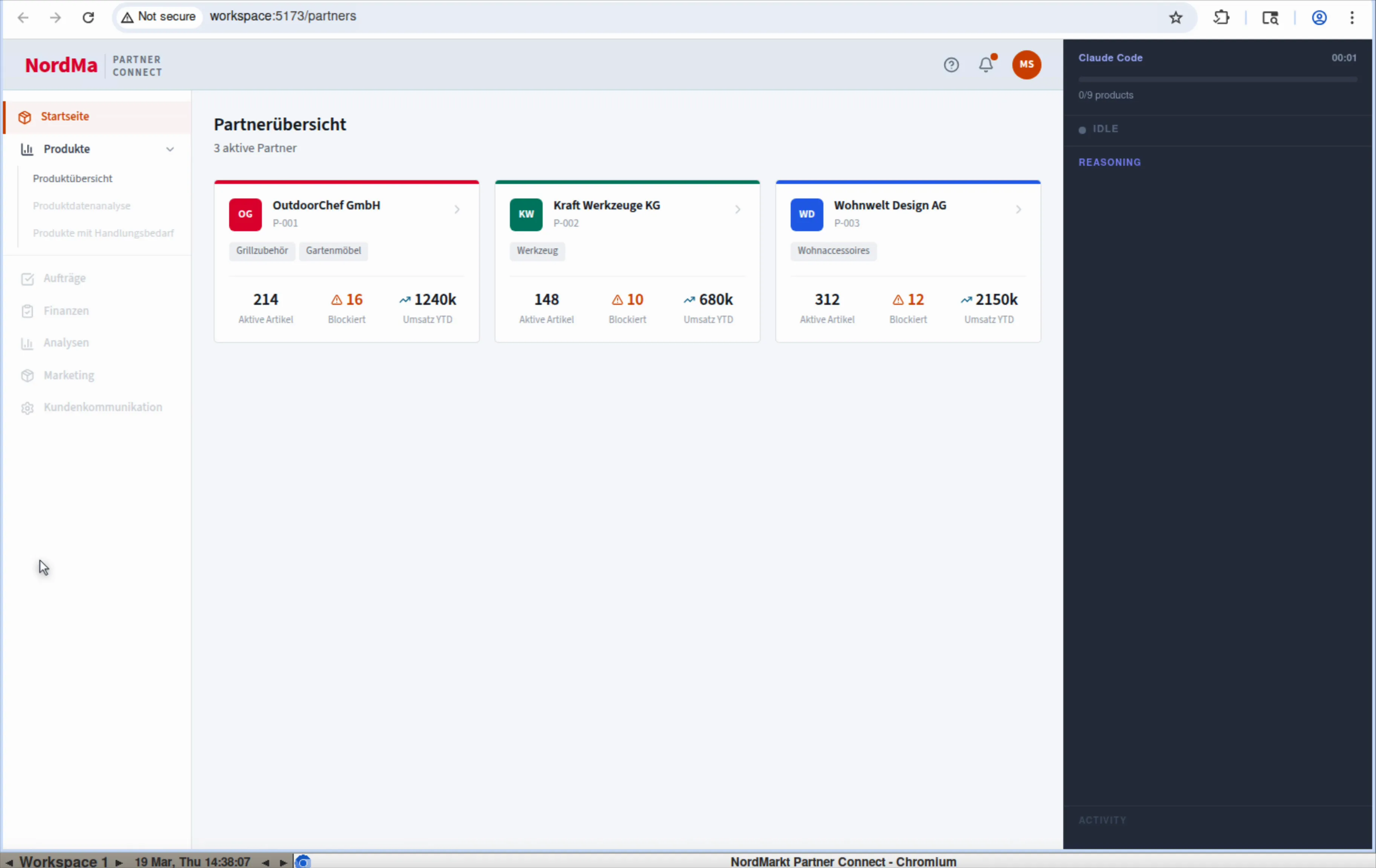The height and width of the screenshot is (868, 1376).
Task: Click the Finanzen clipboard icon
Action: (28, 311)
